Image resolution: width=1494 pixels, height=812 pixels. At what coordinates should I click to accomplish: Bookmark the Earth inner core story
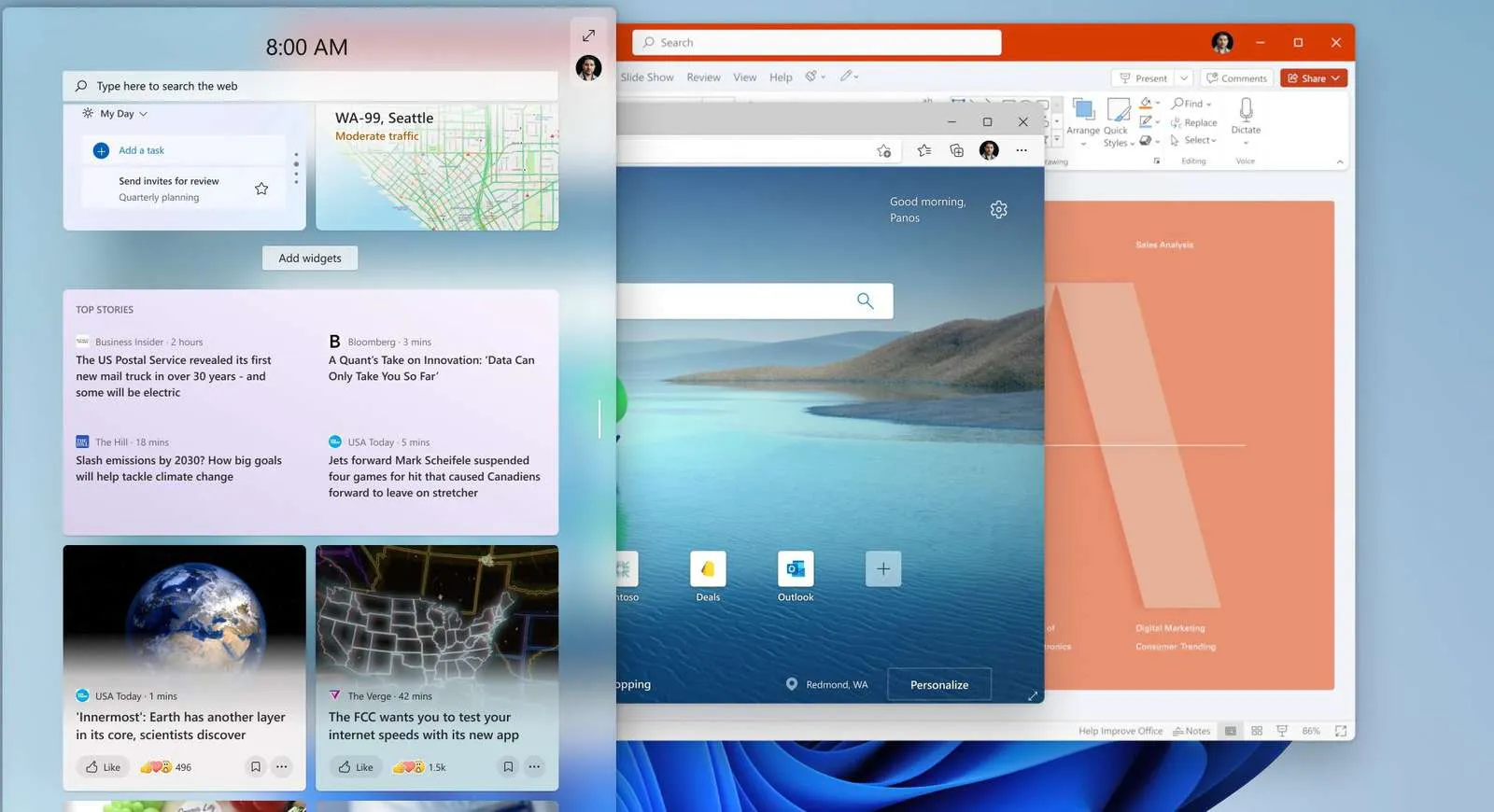pos(255,767)
